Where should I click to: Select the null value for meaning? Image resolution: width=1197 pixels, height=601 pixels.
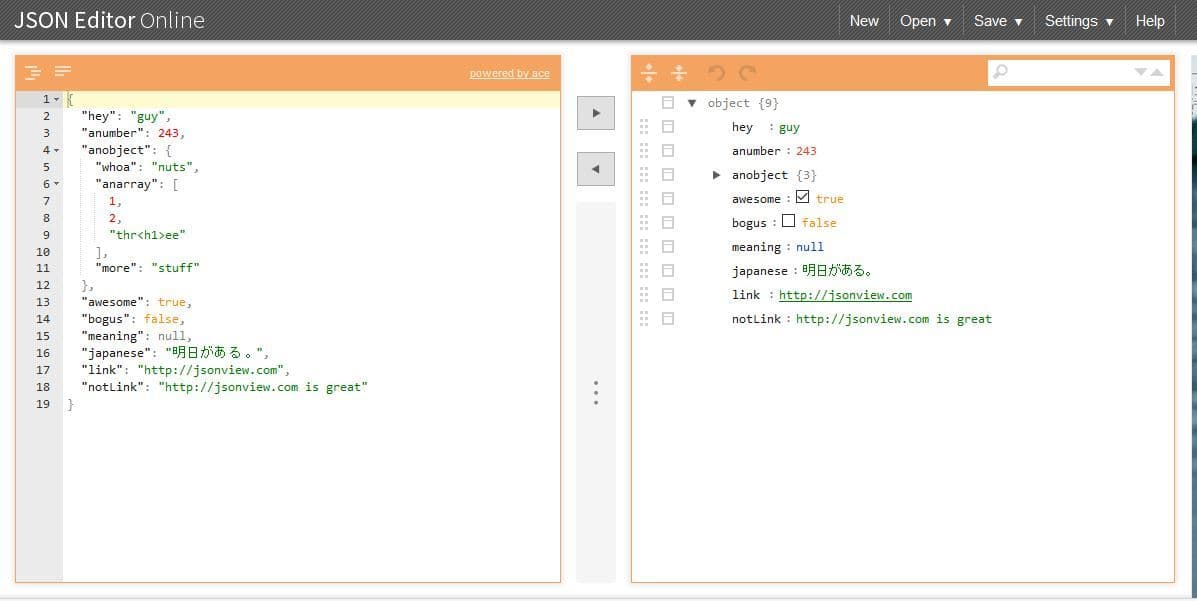[810, 247]
